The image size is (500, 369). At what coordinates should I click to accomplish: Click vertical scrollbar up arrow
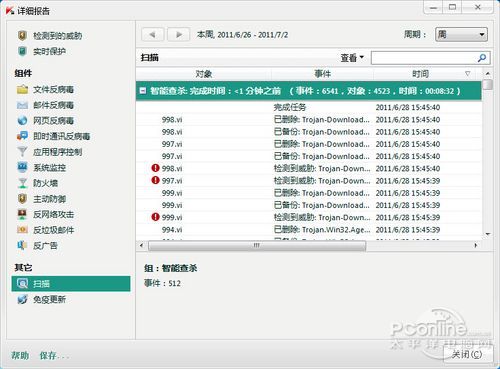pyautogui.click(x=488, y=73)
